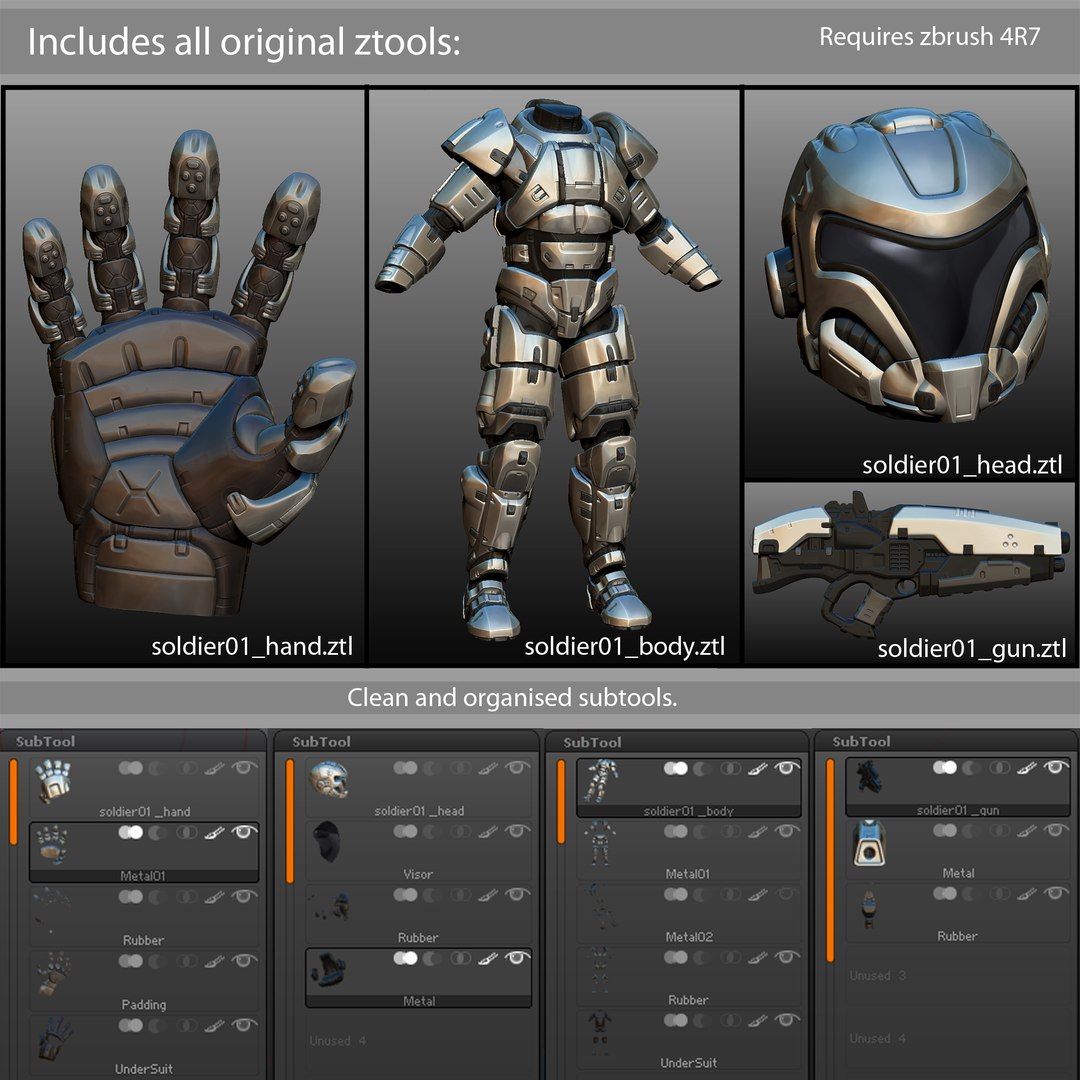This screenshot has height=1080, width=1080.
Task: Select body panel UnderSuit subtool row
Action: point(689,1040)
